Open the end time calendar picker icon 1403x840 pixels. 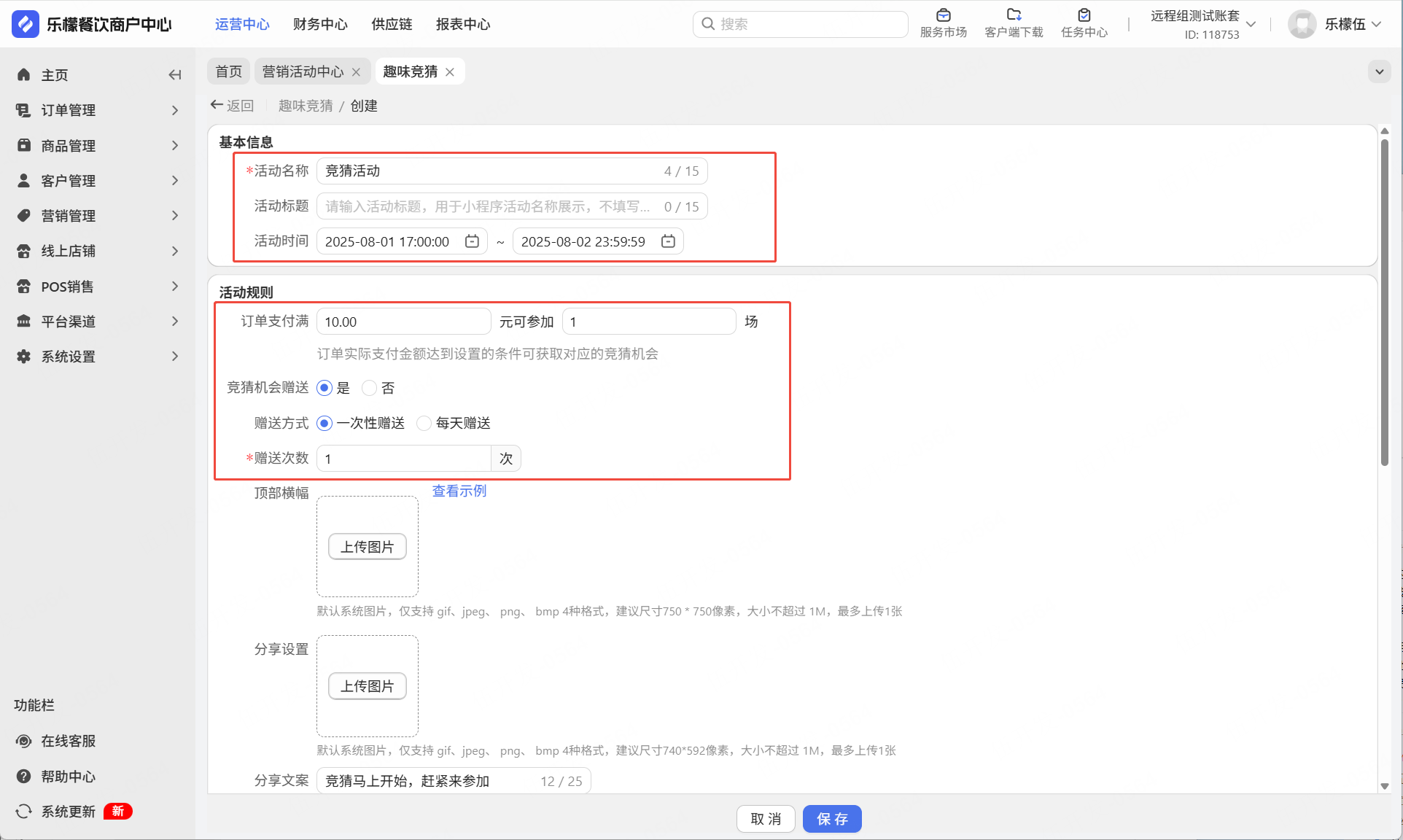pos(668,241)
